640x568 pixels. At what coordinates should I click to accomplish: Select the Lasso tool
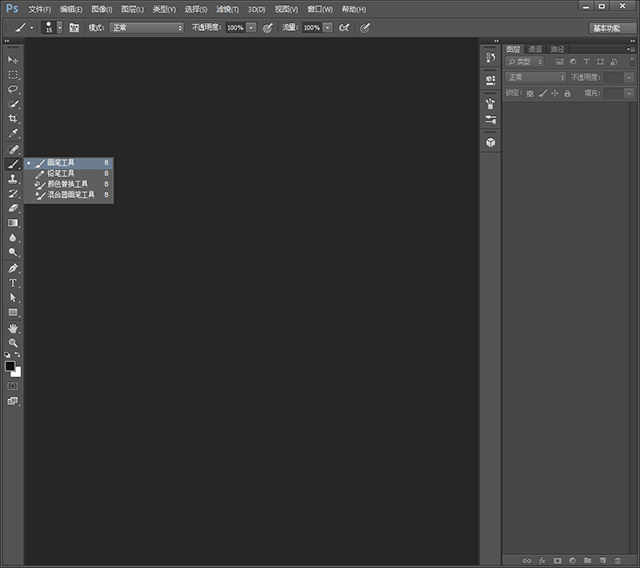click(13, 89)
